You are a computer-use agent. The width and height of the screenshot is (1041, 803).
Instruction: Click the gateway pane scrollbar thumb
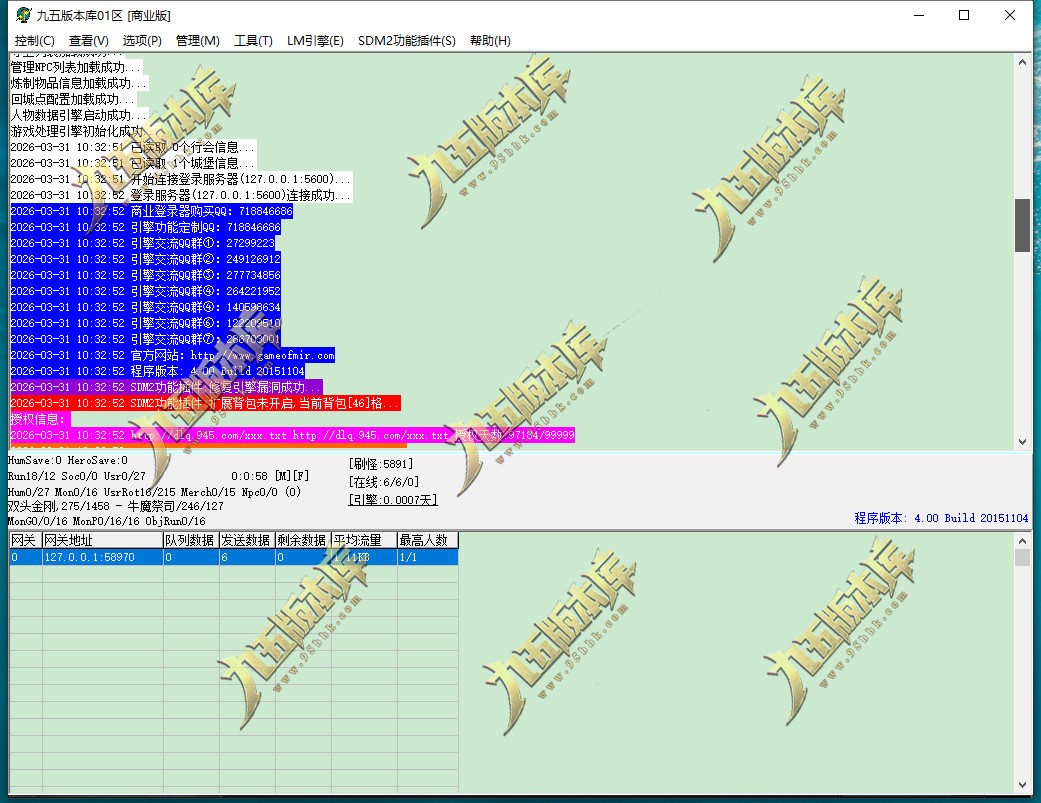point(1022,557)
